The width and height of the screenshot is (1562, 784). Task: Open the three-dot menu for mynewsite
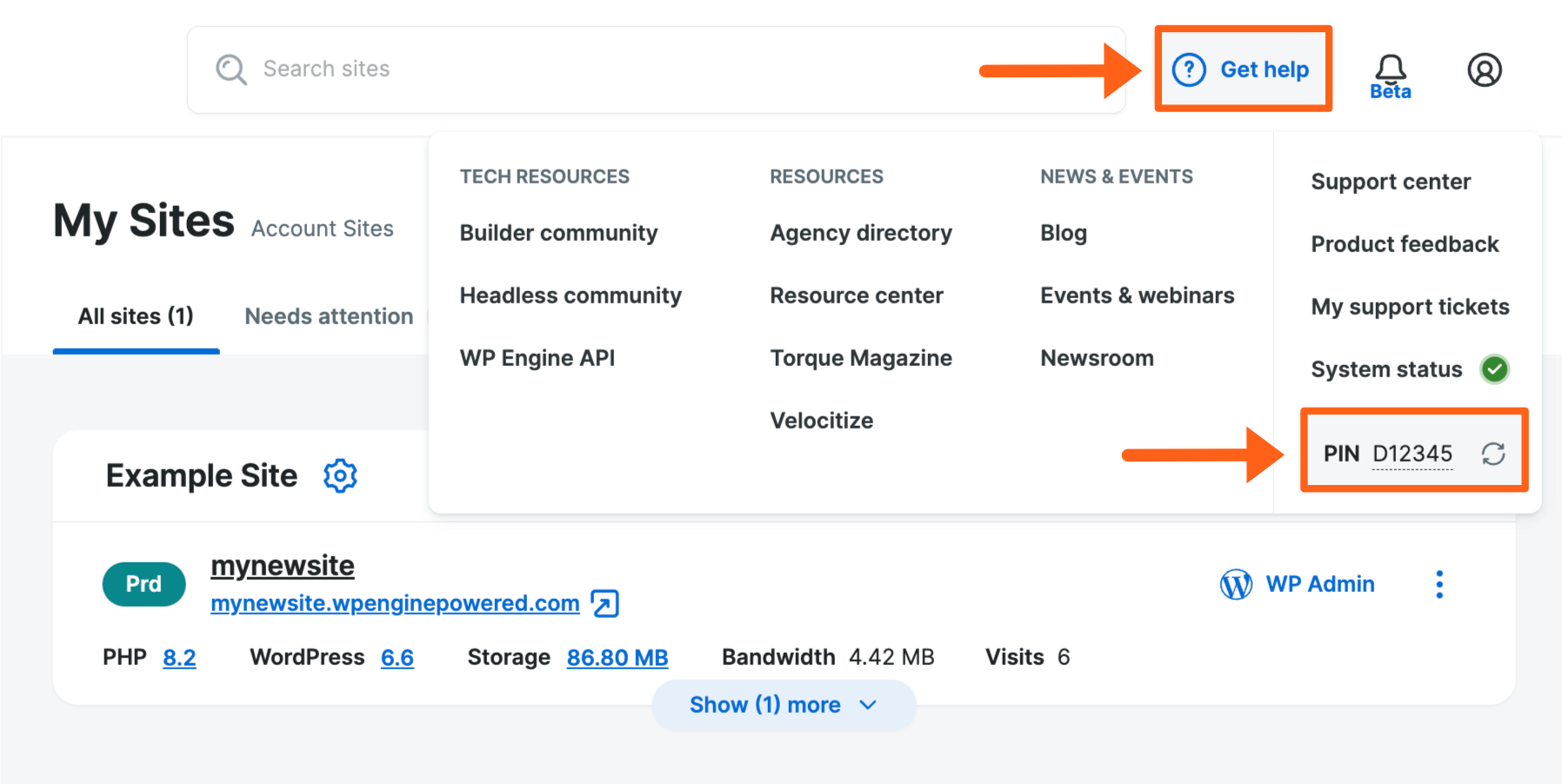pyautogui.click(x=1439, y=584)
